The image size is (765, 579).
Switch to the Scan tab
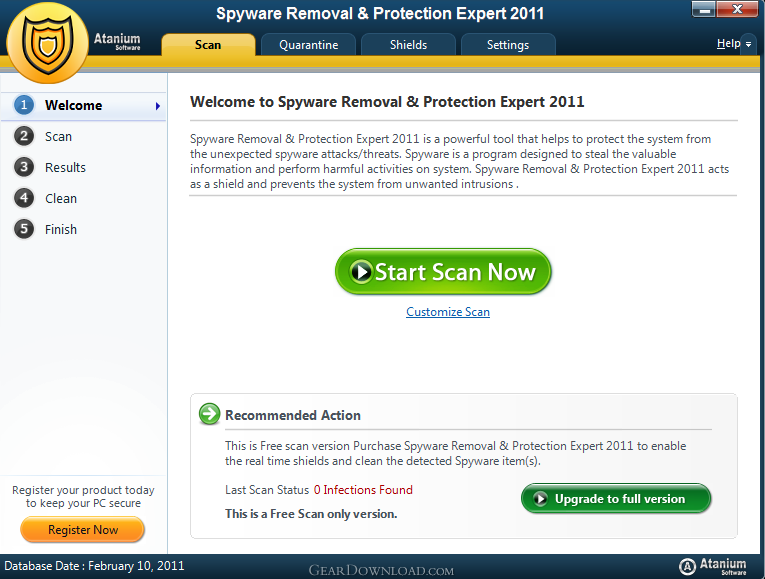[x=208, y=45]
